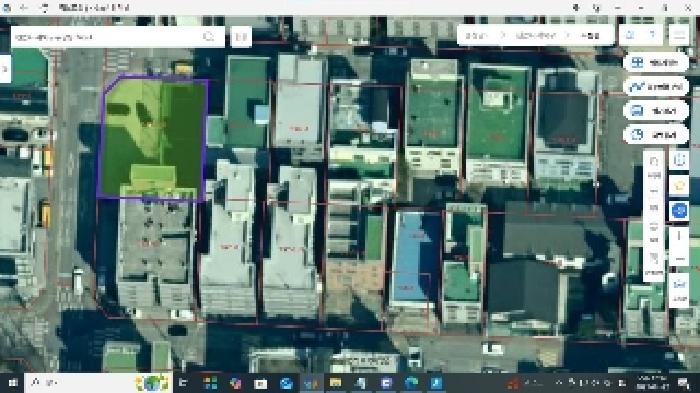Click the fourth pill button with the circular icon

click(656, 134)
